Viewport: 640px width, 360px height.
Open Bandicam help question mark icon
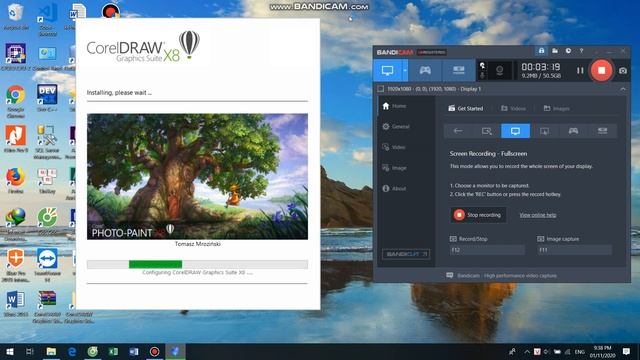click(x=581, y=51)
